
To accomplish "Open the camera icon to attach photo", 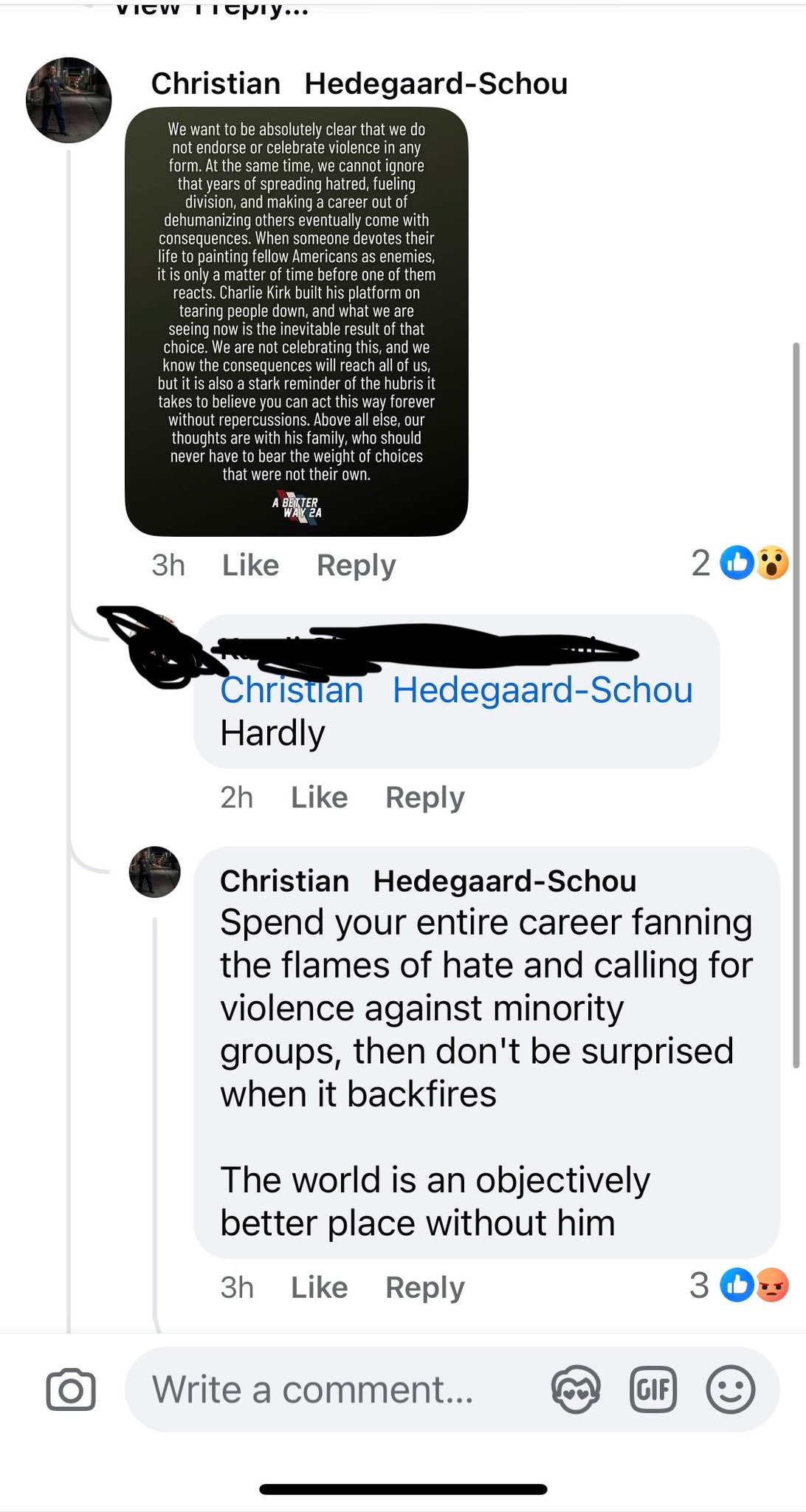I will (71, 1390).
